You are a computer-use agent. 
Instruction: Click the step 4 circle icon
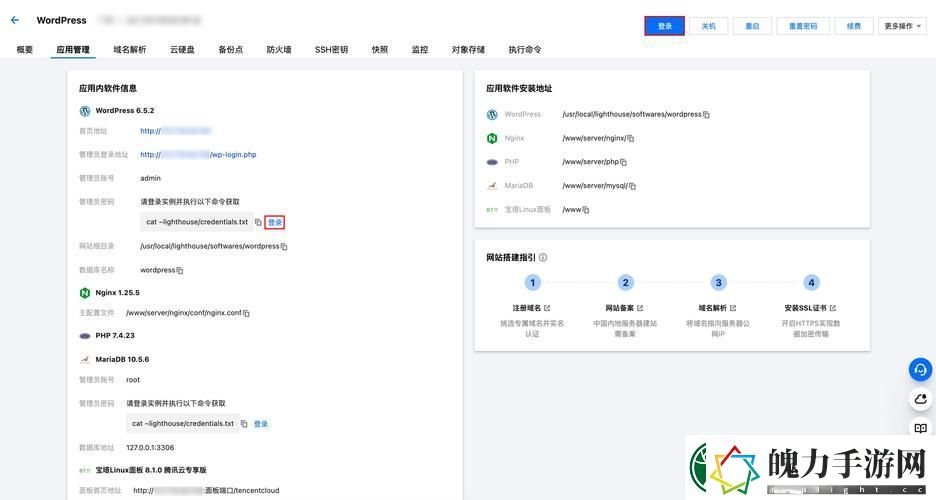[811, 283]
